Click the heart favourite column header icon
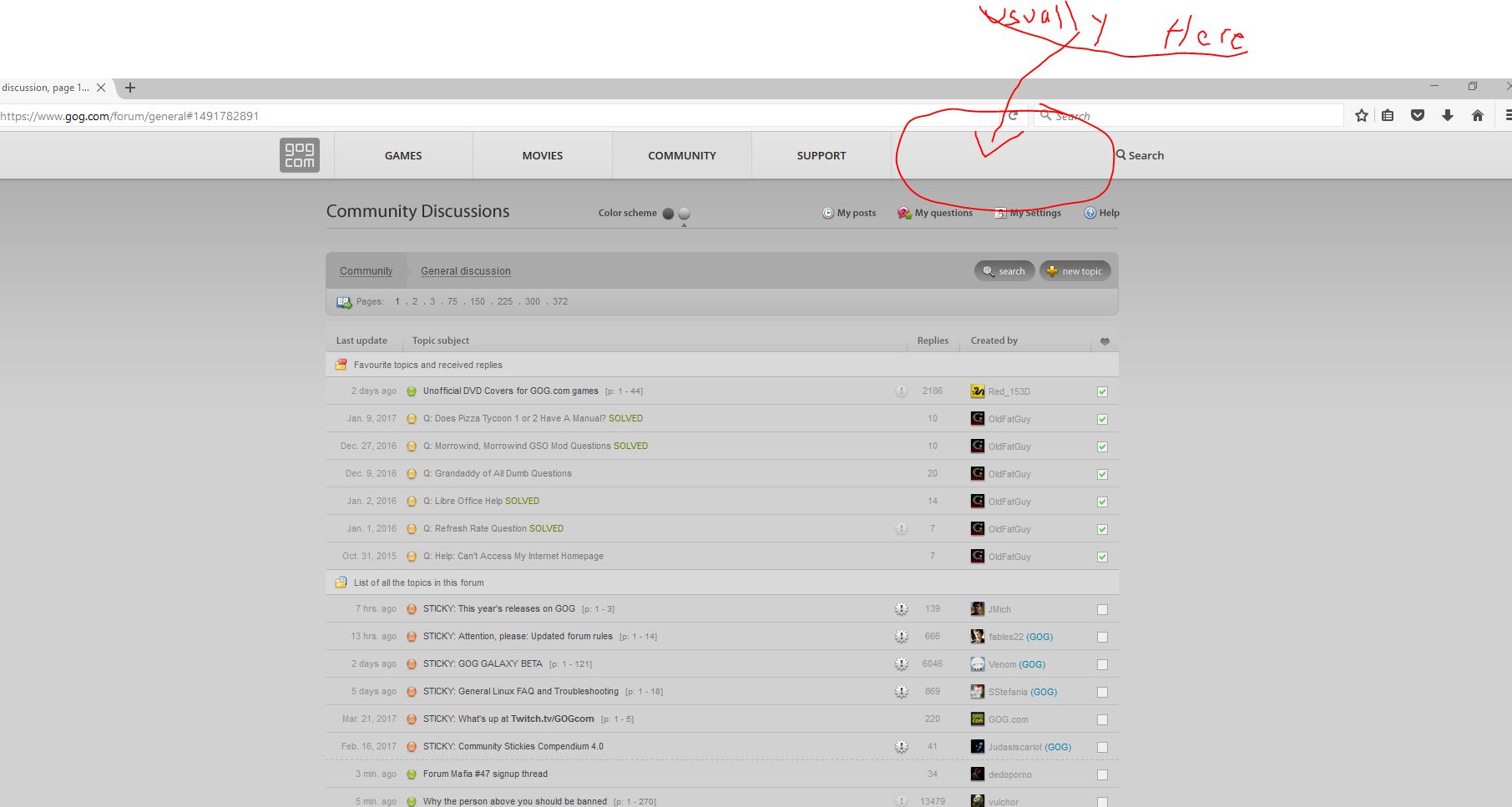 tap(1105, 341)
